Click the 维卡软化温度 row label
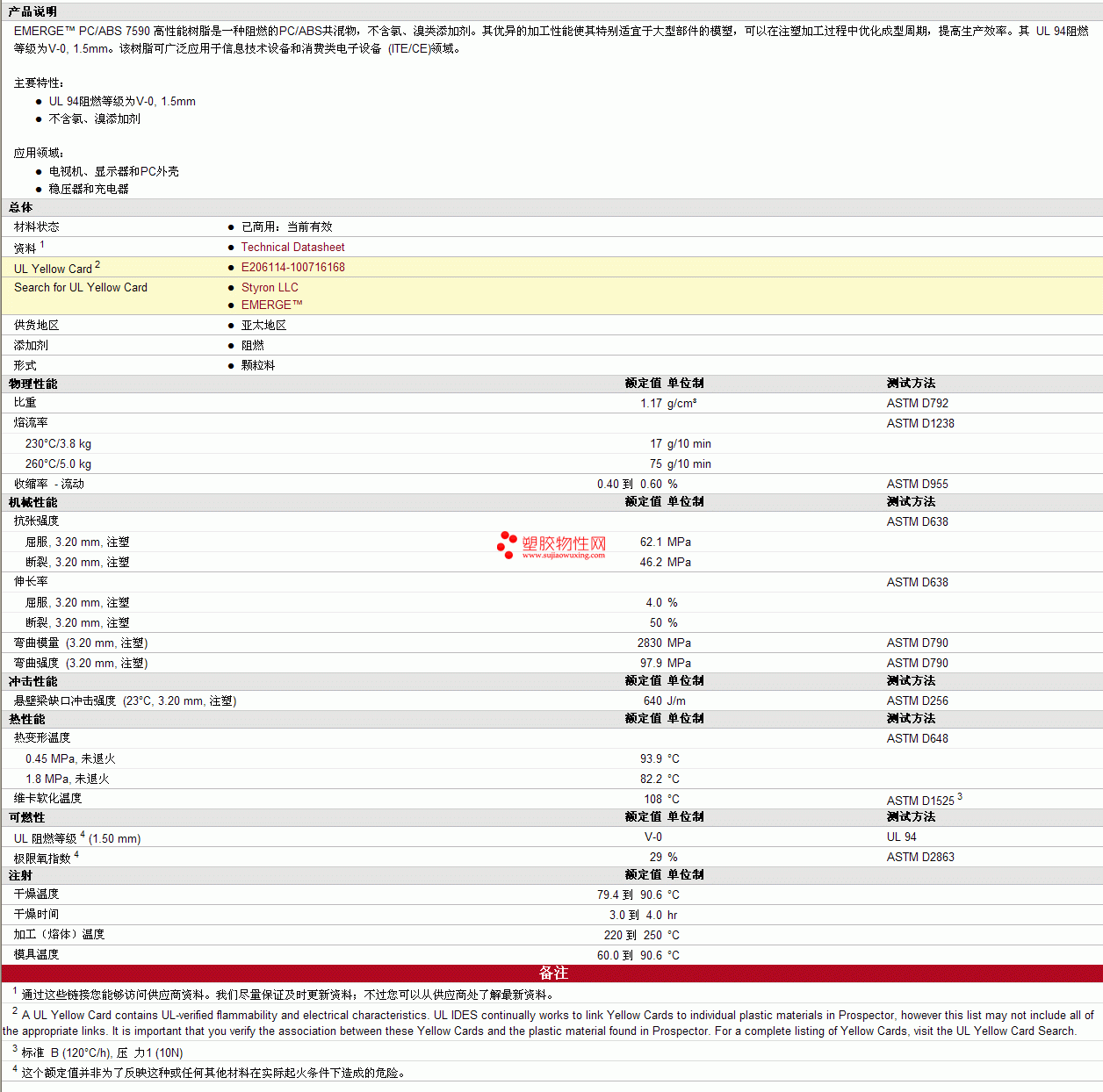Viewport: 1103px width, 1092px height. [47, 799]
